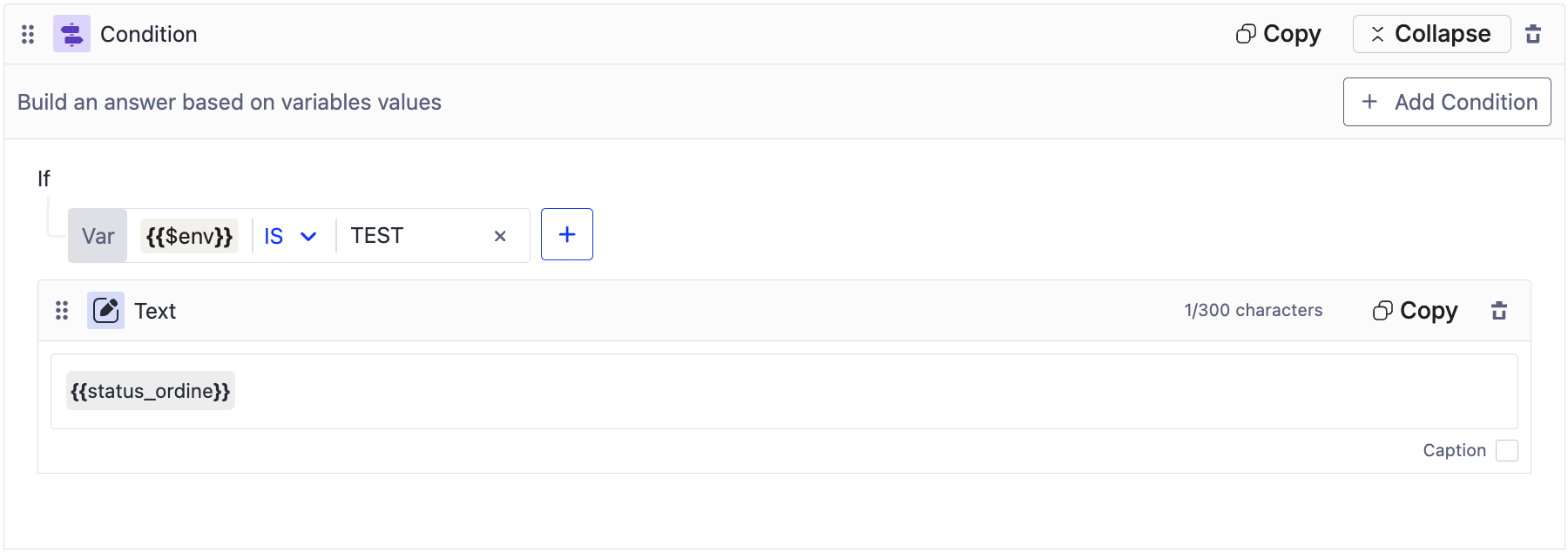The image size is (1568, 552).
Task: Add another rule with the plus button
Action: (567, 234)
